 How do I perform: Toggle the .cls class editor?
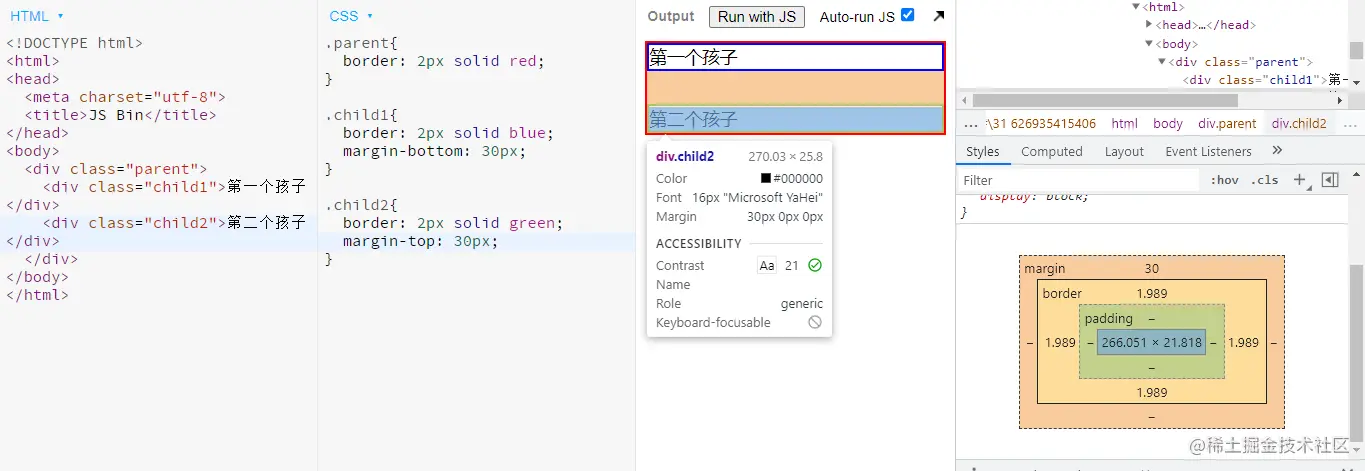coord(1265,180)
